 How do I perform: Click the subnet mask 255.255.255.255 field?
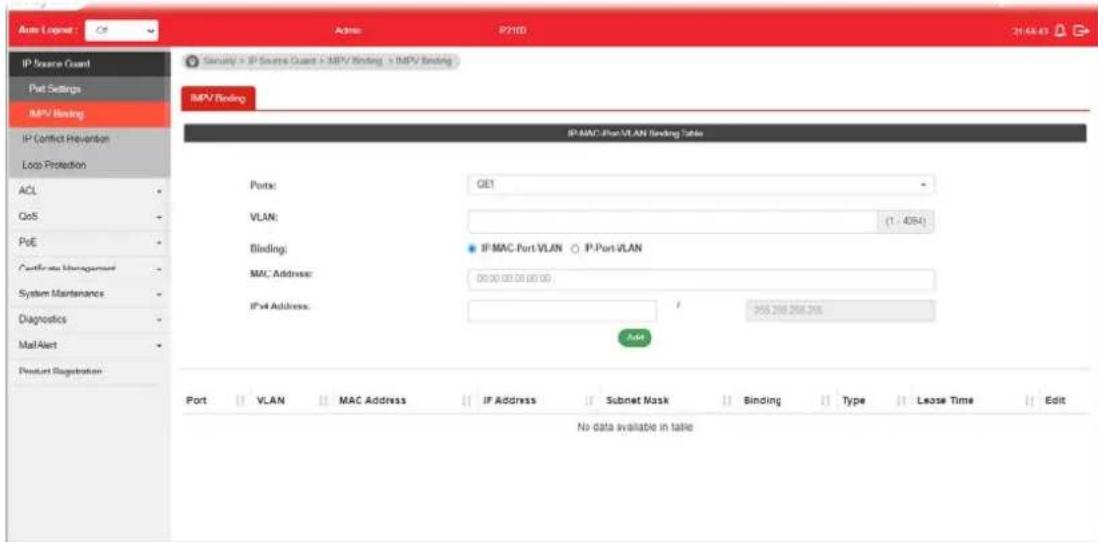(838, 311)
